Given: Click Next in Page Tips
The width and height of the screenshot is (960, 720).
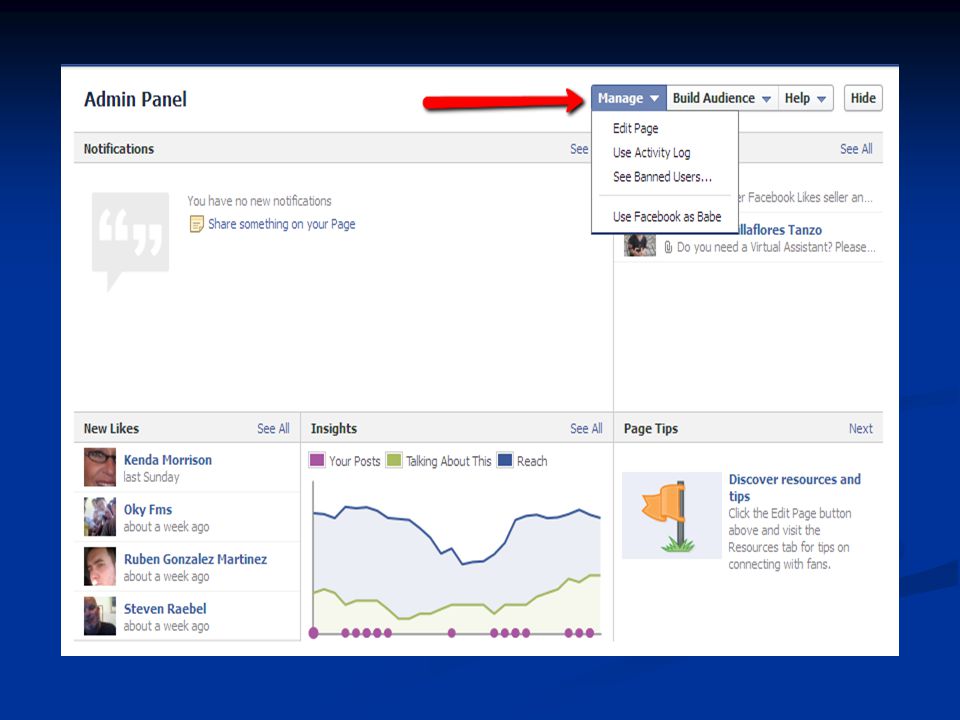Looking at the screenshot, I should point(860,429).
